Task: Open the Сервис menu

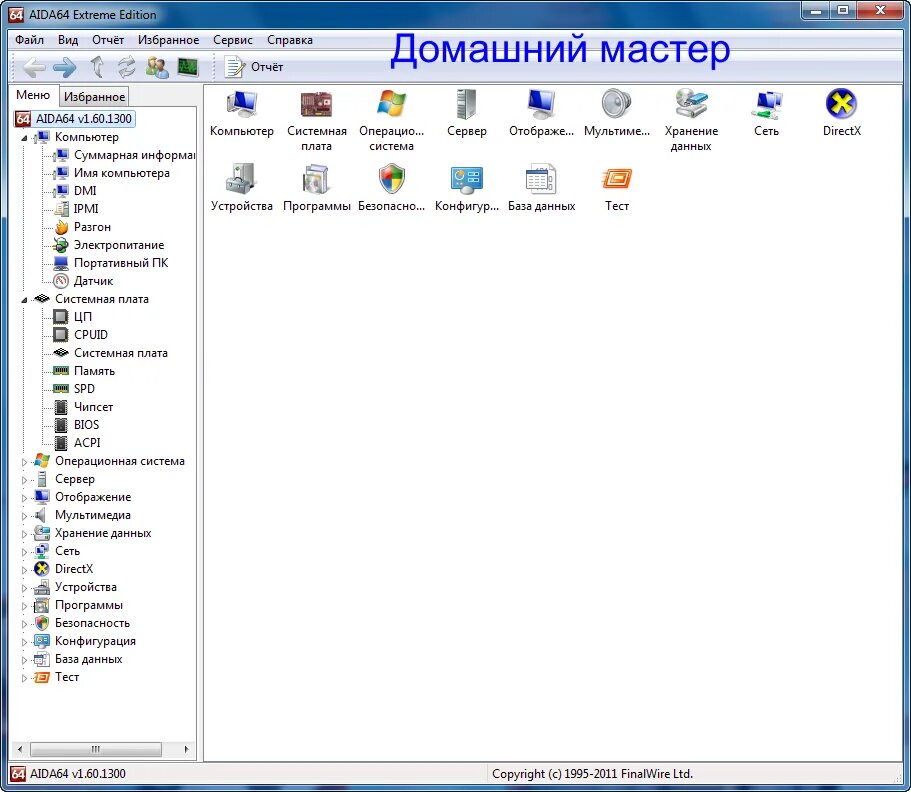Action: pos(232,40)
